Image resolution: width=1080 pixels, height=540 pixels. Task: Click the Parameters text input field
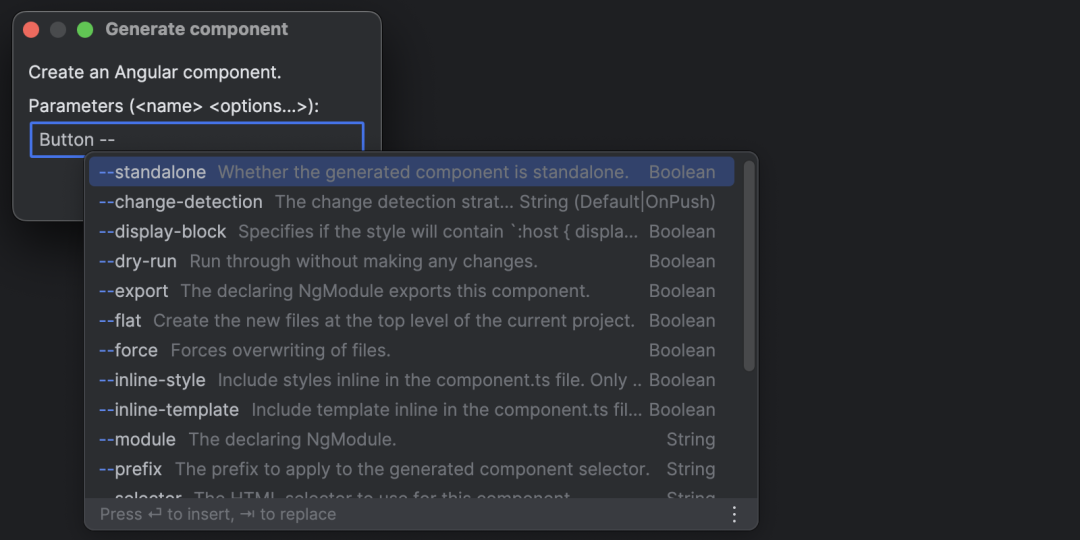tap(197, 140)
